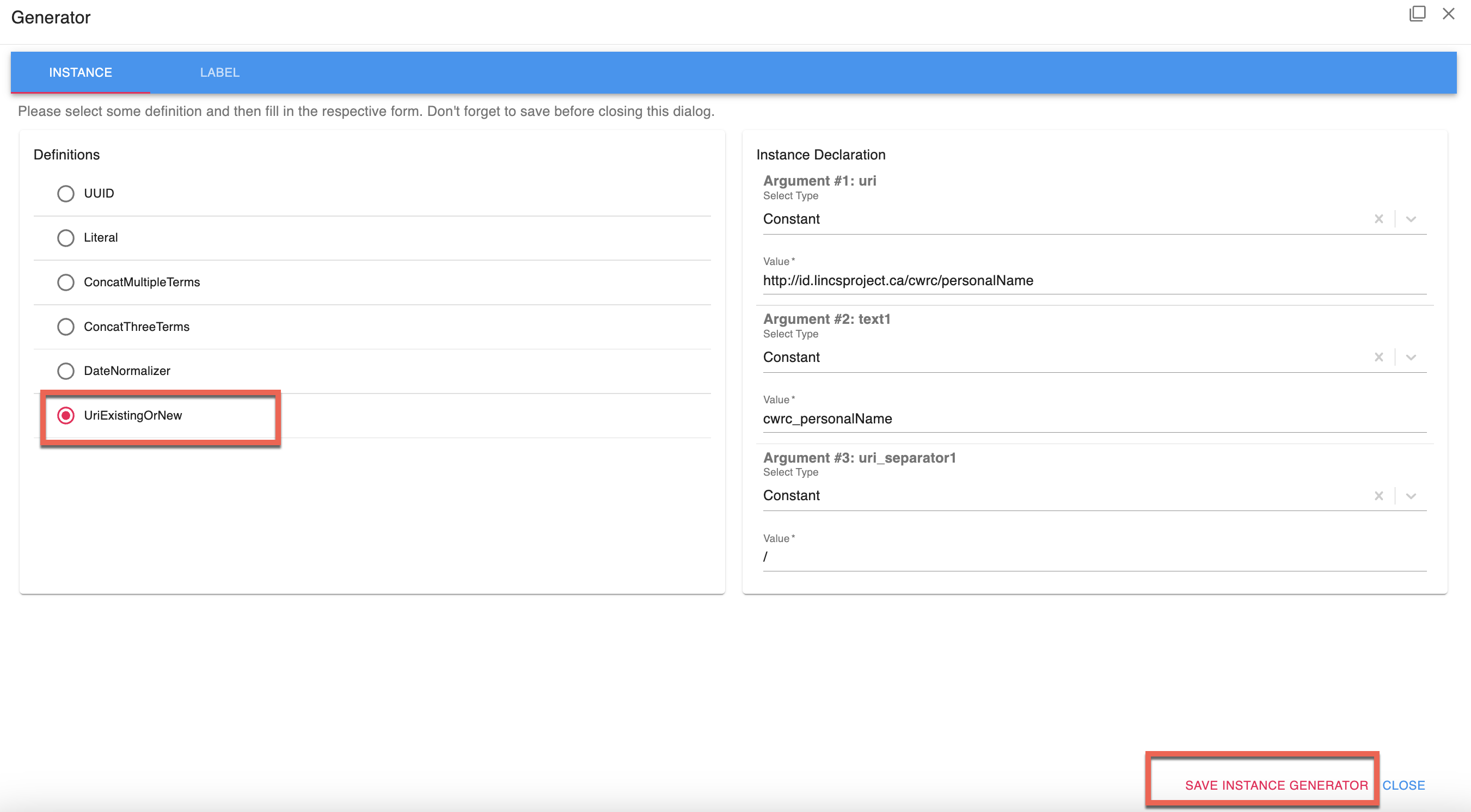Open the INSTANCE tab
This screenshot has width=1471, height=812.
click(81, 72)
